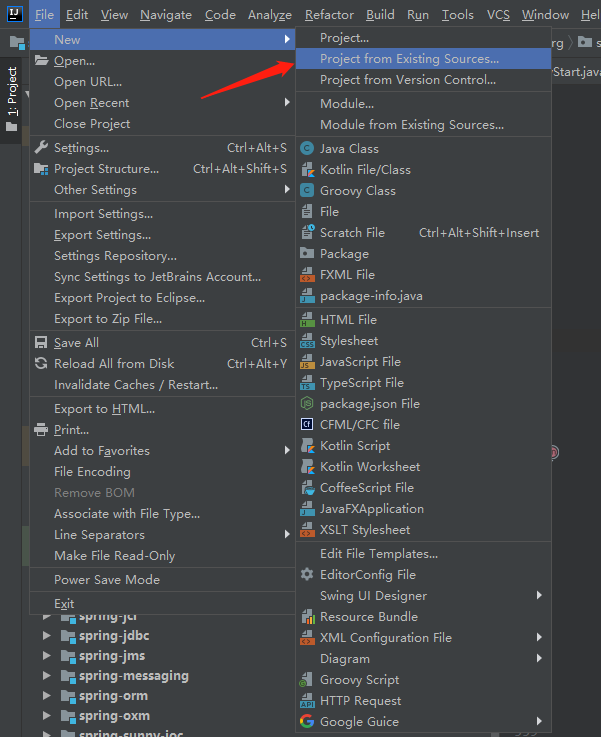Click the FXML File icon

[307, 274]
